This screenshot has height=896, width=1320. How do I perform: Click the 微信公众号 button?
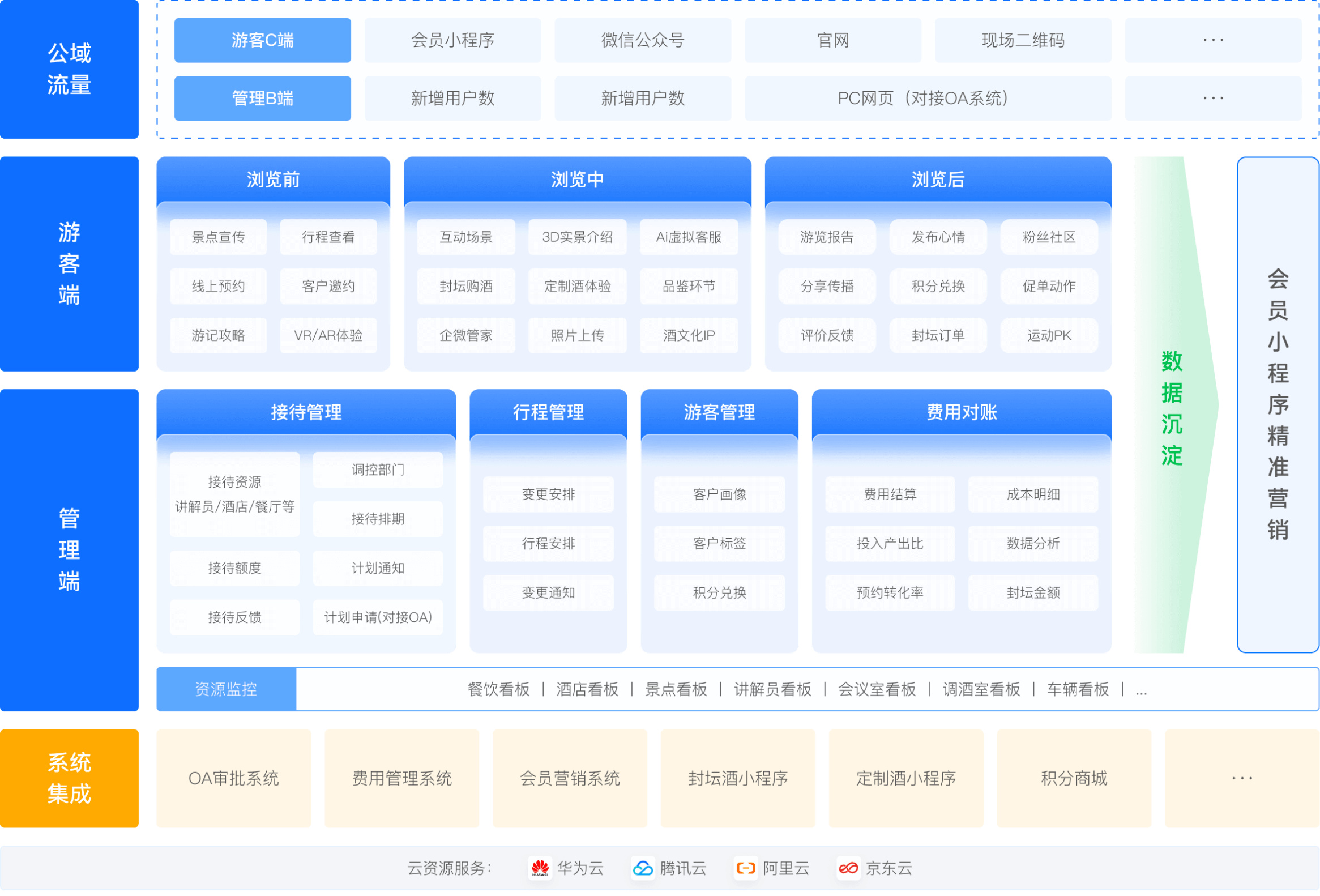[x=642, y=40]
